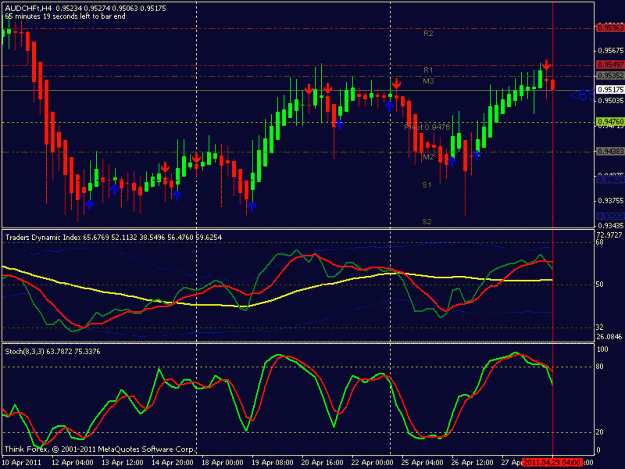Select the red down arrow on the 22 Apr line
Image resolution: width=625 pixels, height=469 pixels.
pos(396,84)
